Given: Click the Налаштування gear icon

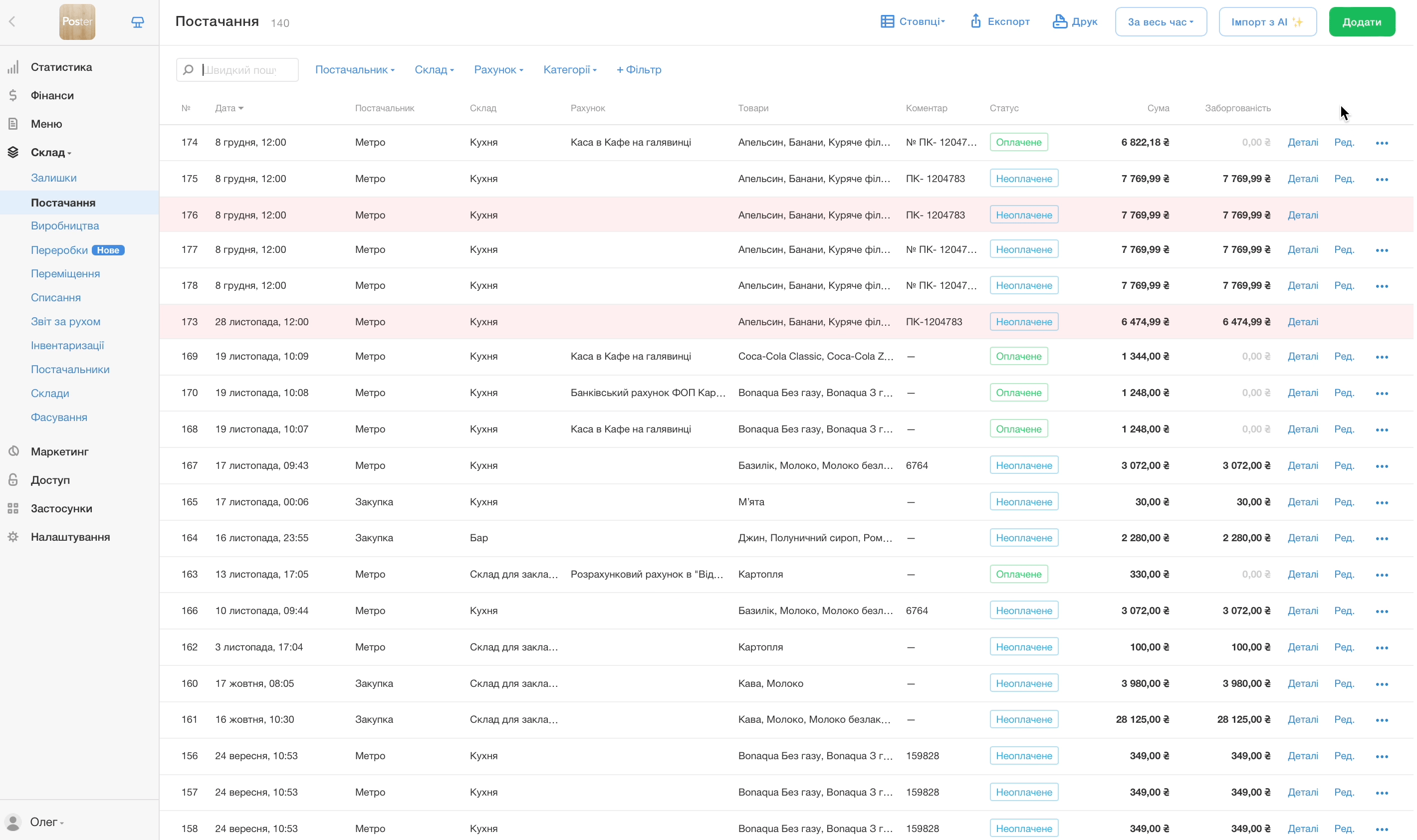Looking at the screenshot, I should (13, 537).
